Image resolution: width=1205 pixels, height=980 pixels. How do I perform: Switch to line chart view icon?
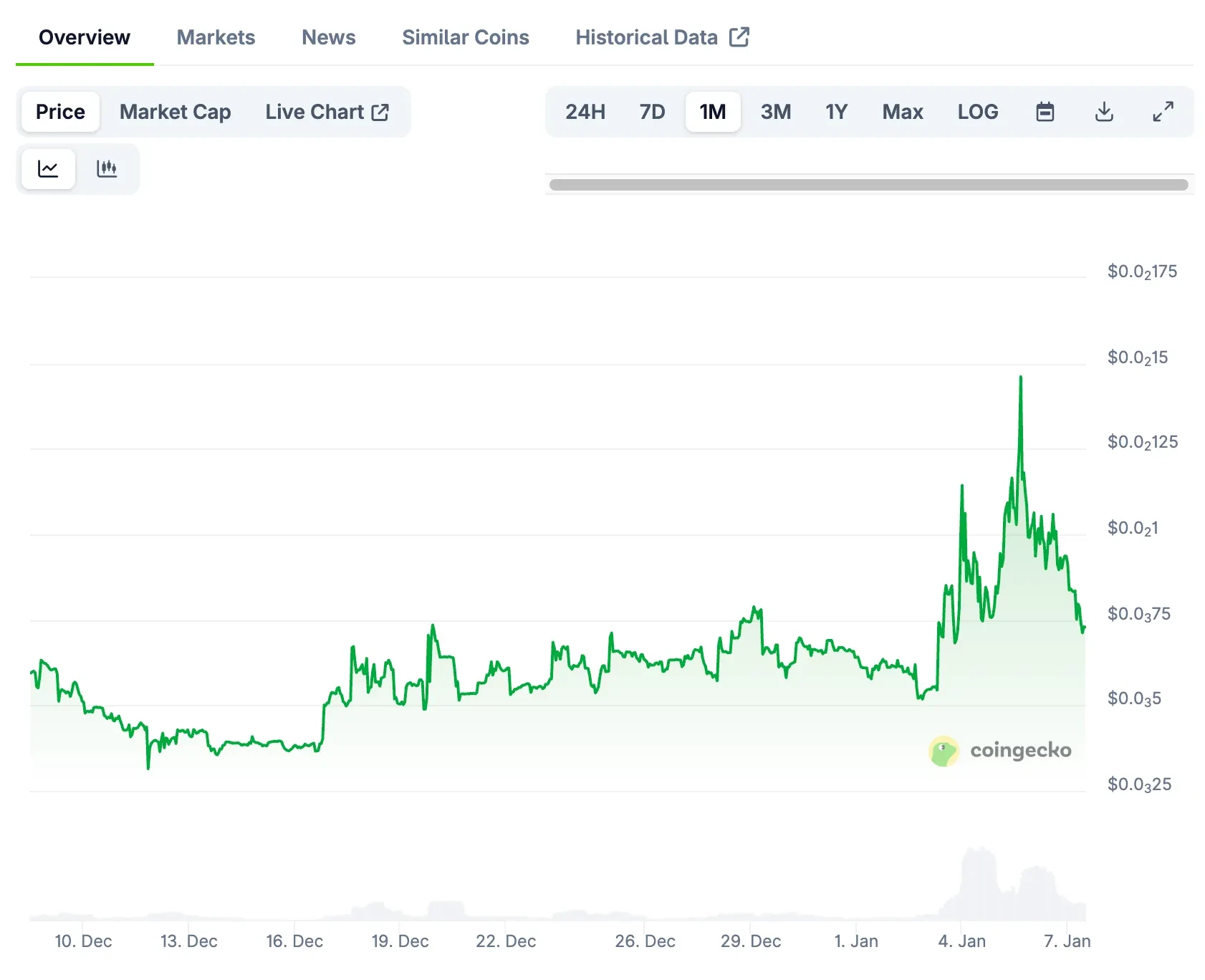[x=48, y=169]
